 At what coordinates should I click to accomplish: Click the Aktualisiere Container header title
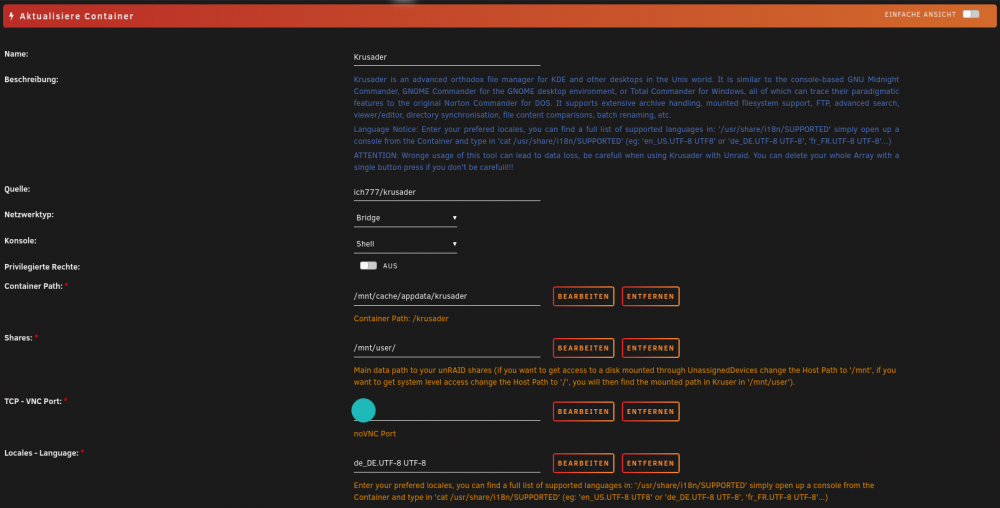77,16
